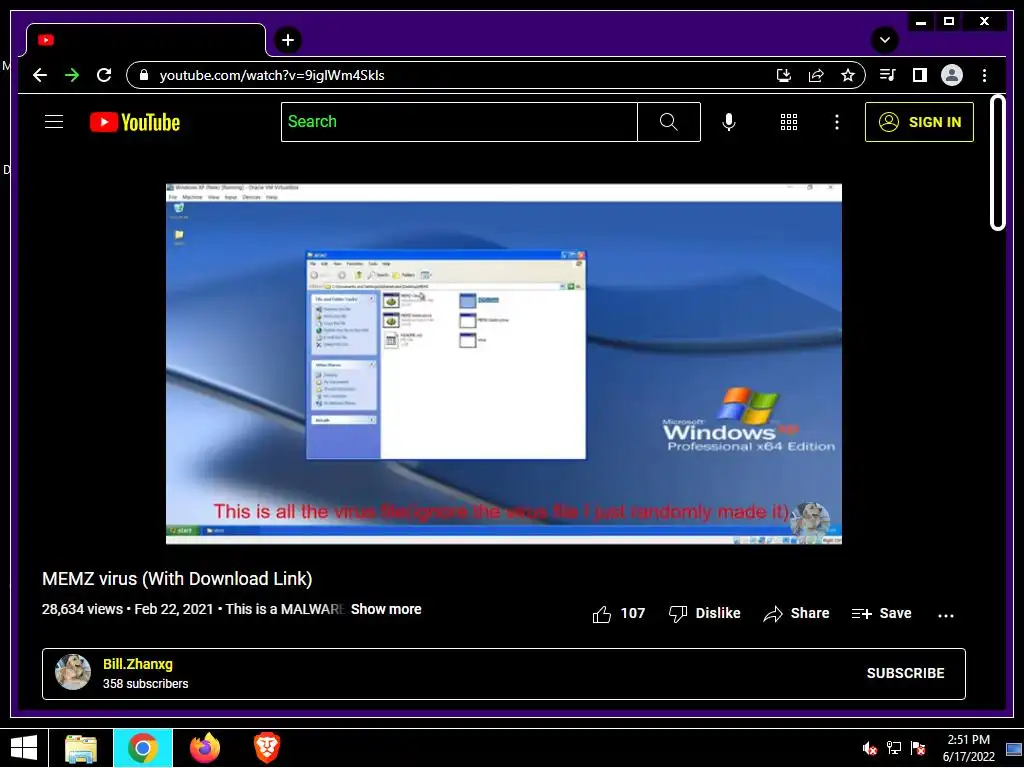1024x768 pixels.
Task: Select the YouTube browser tab
Action: point(146,40)
